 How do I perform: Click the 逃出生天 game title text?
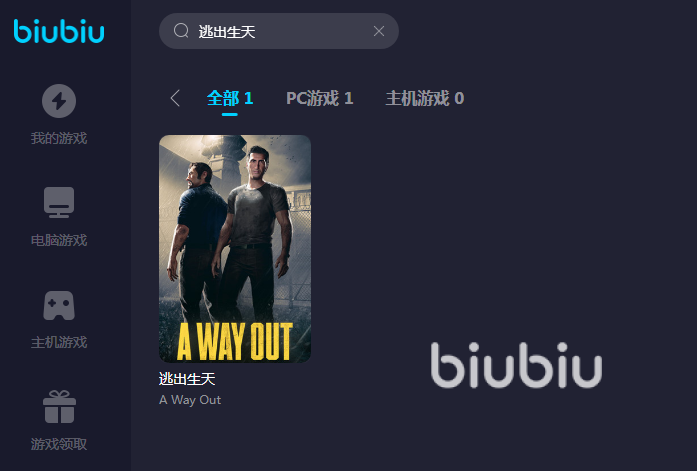pyautogui.click(x=187, y=379)
